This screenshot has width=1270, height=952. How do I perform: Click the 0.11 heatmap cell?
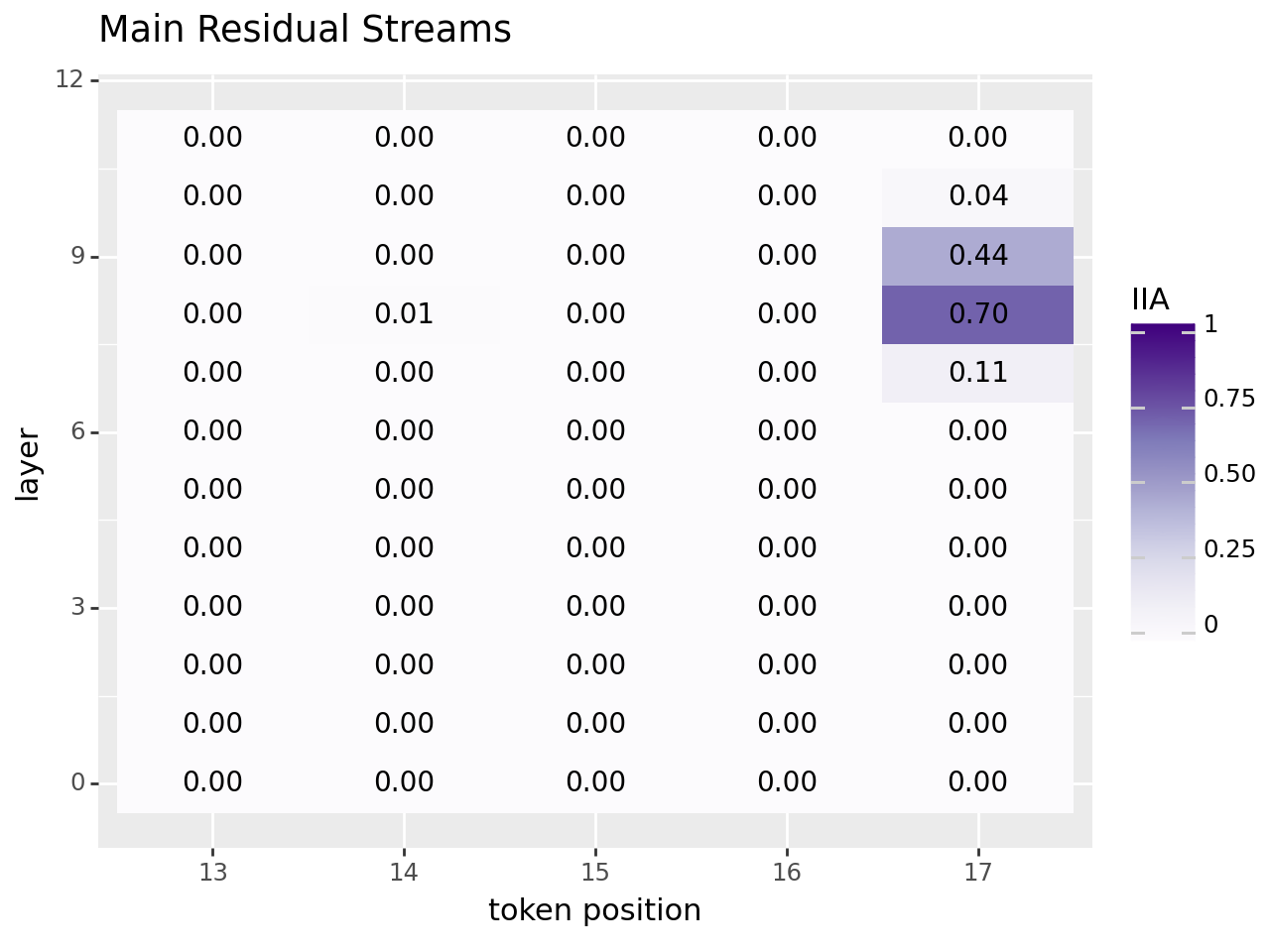point(977,373)
